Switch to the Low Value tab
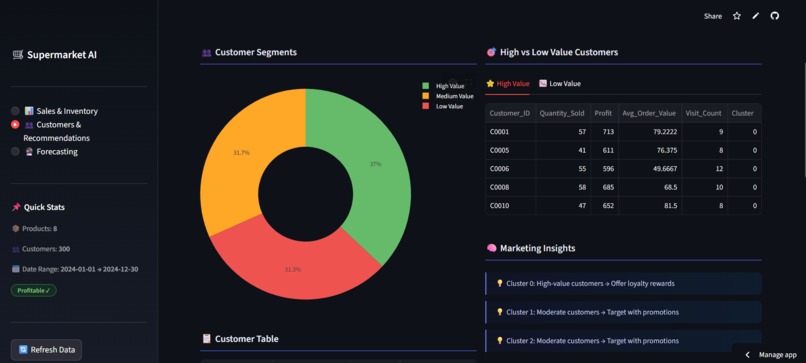 [560, 83]
